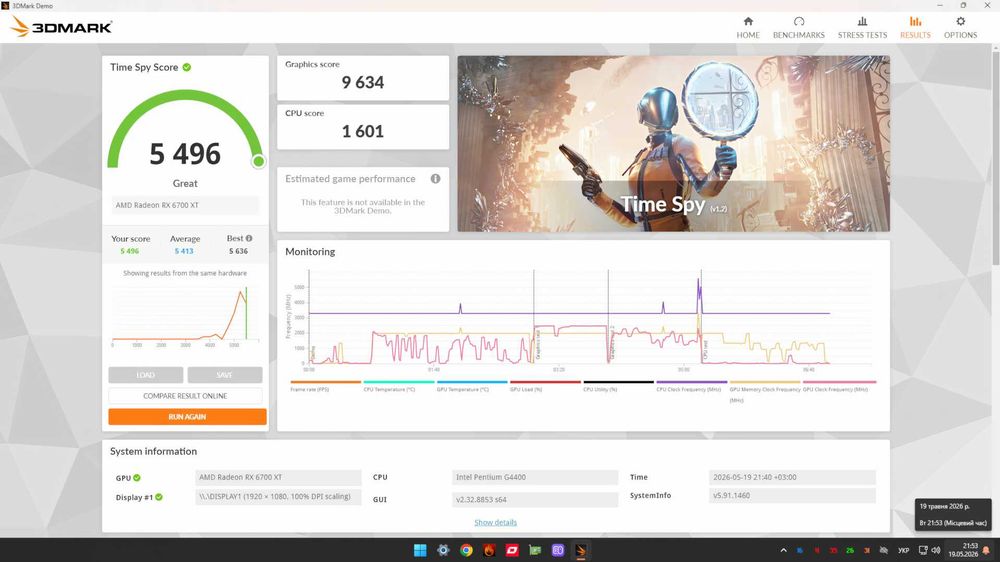Click the volume icon in system tray

(936, 550)
